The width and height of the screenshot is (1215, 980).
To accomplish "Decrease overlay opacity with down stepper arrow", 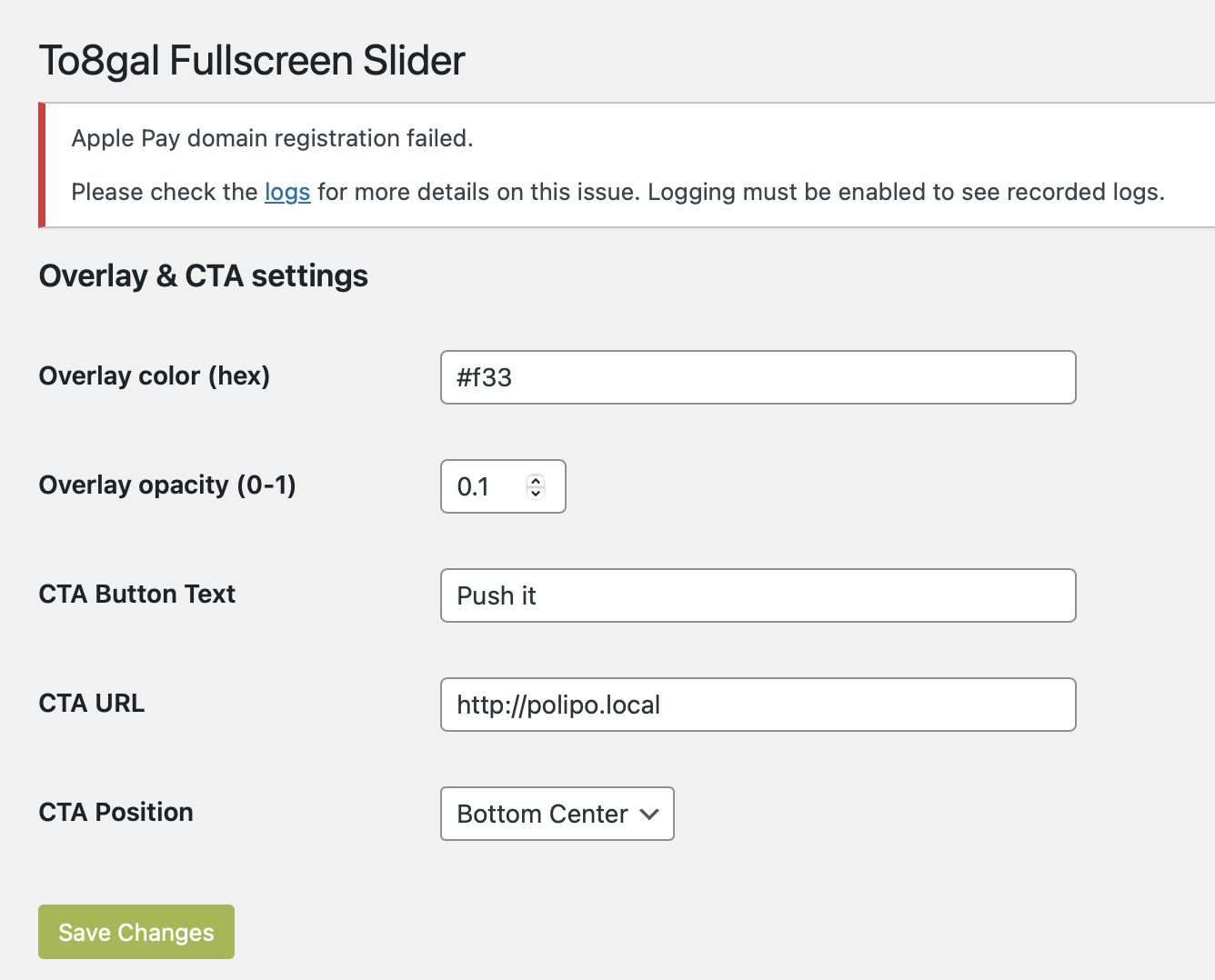I will 536,494.
